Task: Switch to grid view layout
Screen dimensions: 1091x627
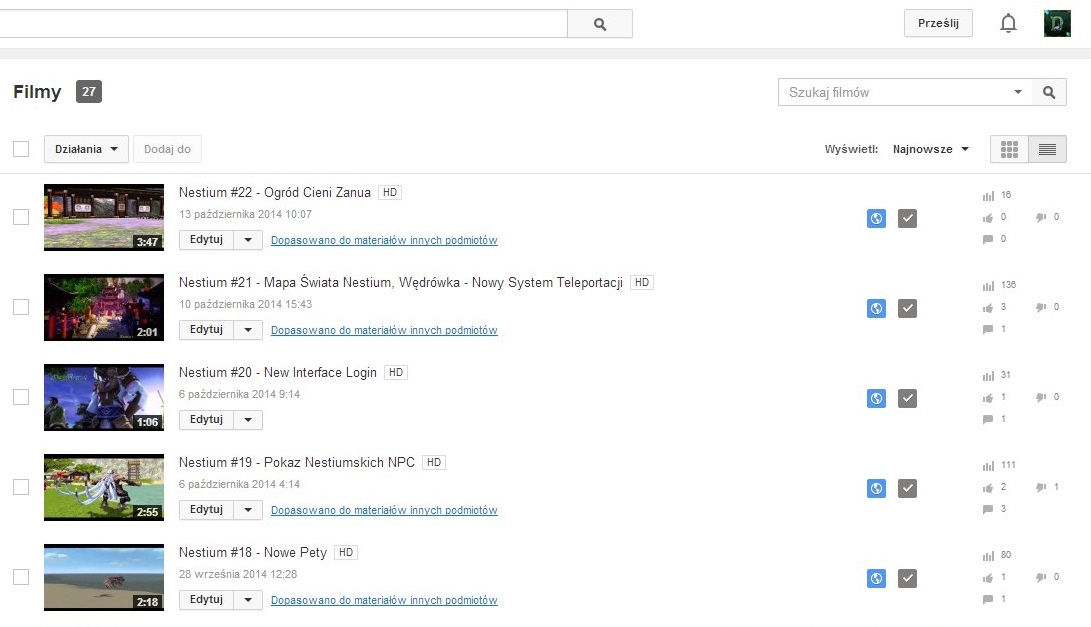Action: 1009,149
